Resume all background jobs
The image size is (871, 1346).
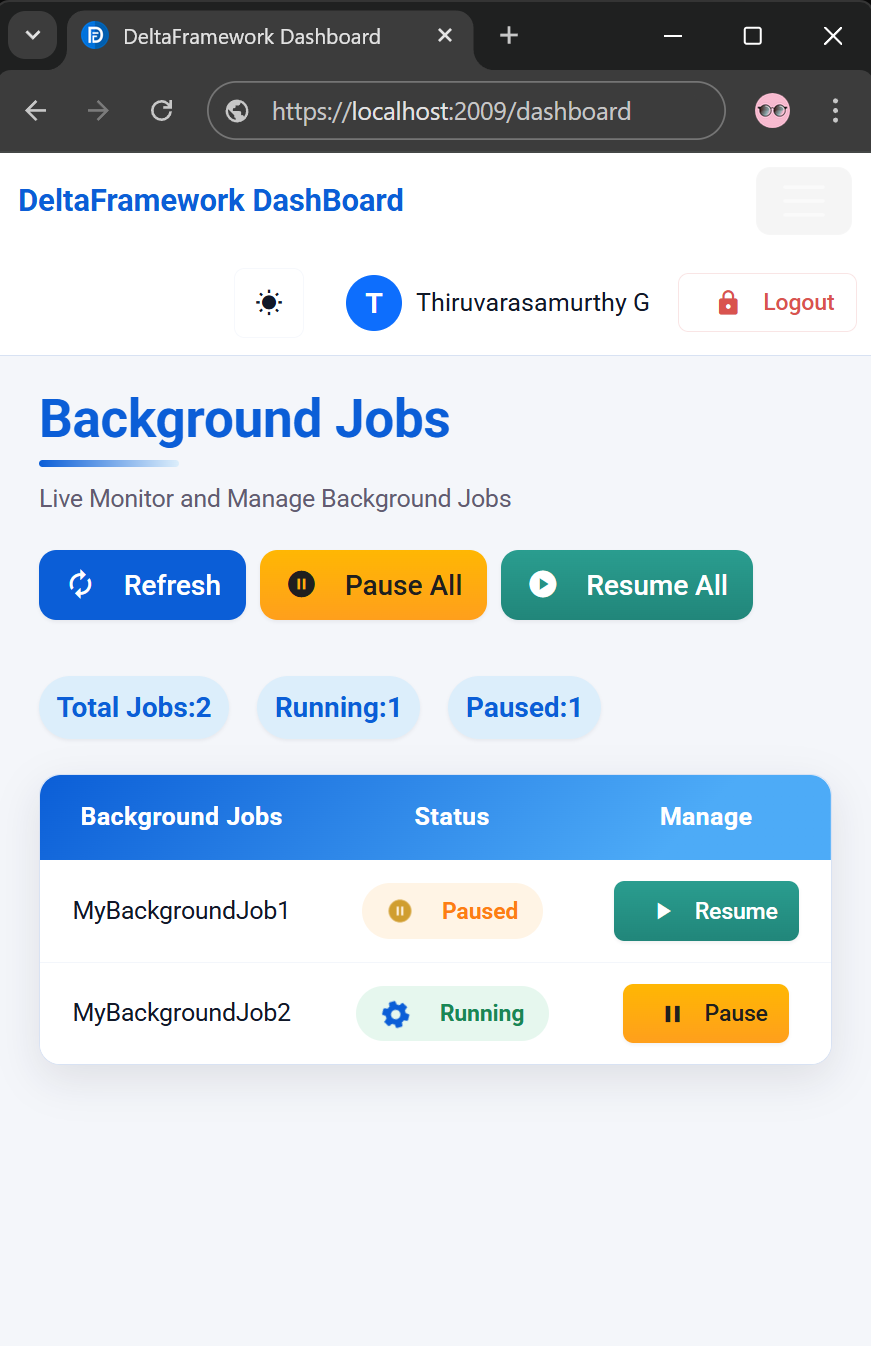tap(626, 585)
